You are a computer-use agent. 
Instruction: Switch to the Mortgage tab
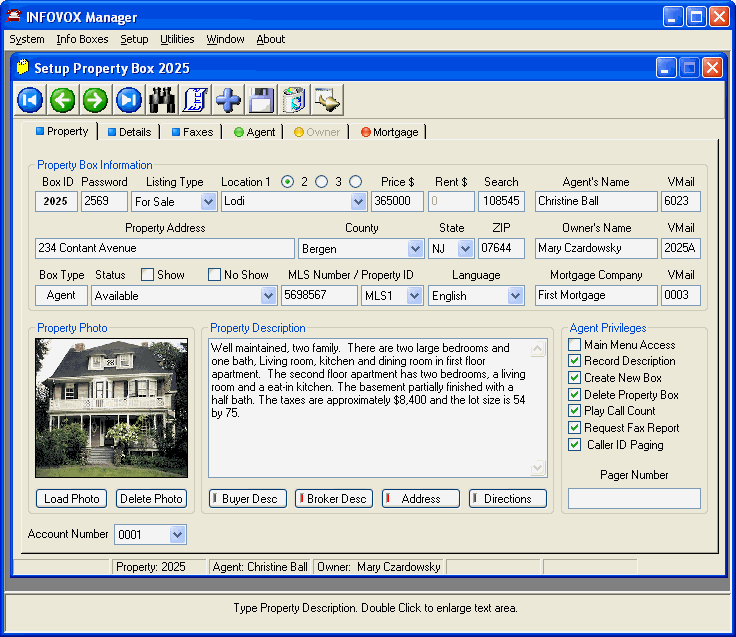tap(390, 132)
